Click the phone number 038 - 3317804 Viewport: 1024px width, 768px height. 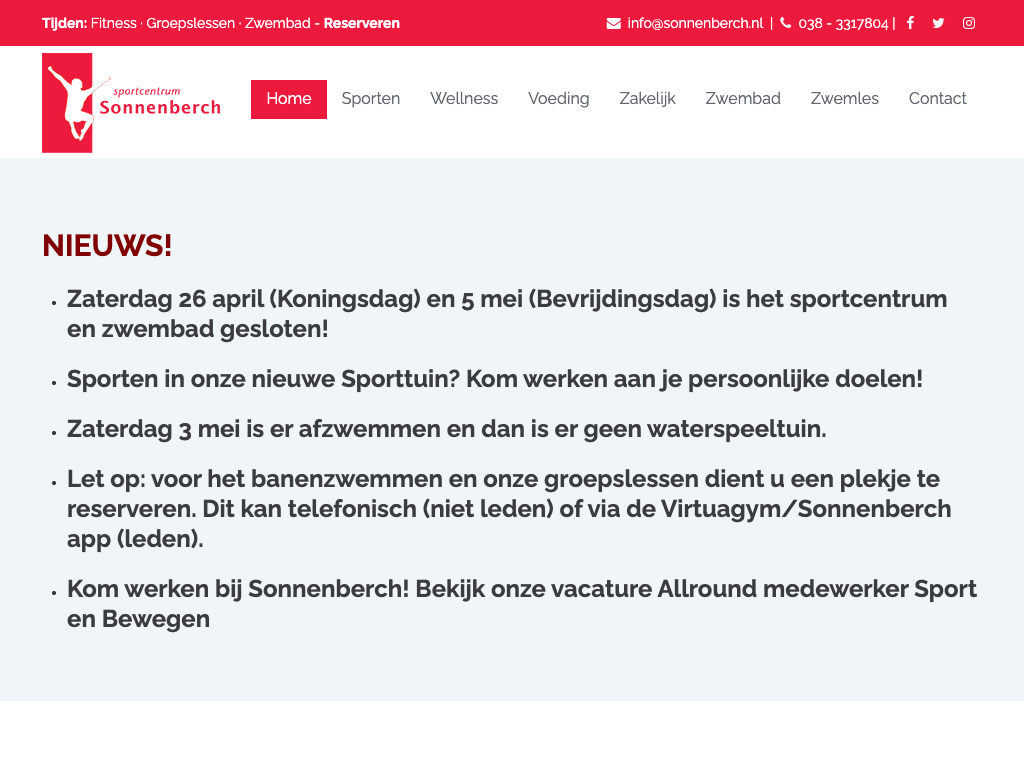(x=843, y=23)
